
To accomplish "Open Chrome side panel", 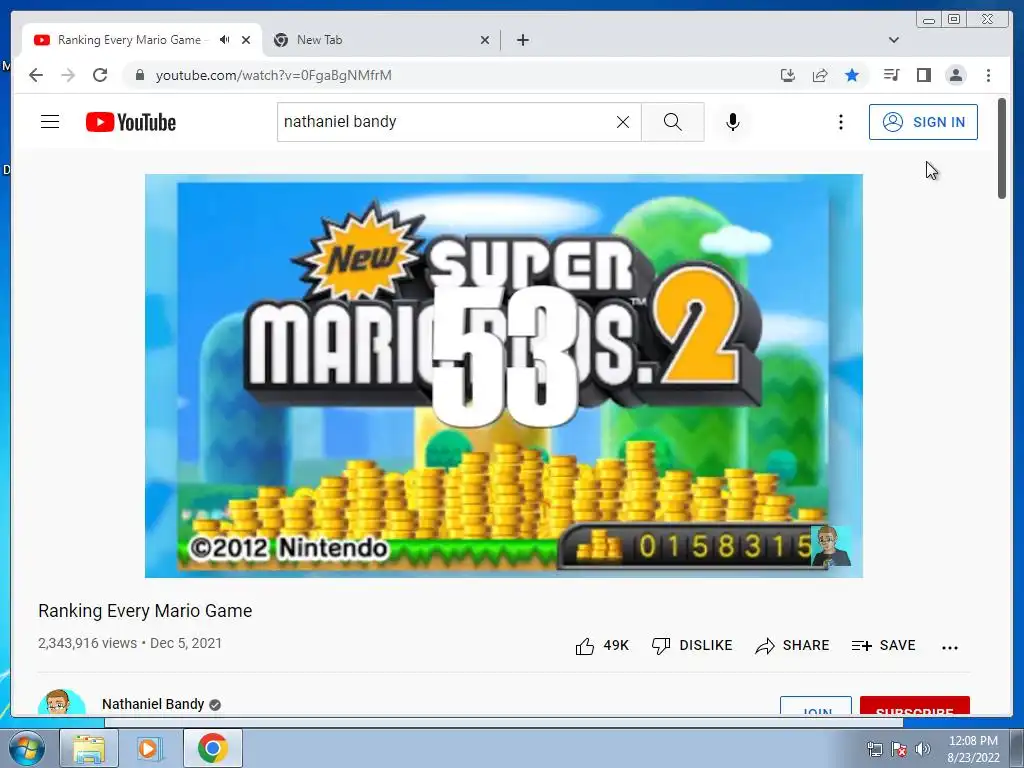I will pos(923,75).
